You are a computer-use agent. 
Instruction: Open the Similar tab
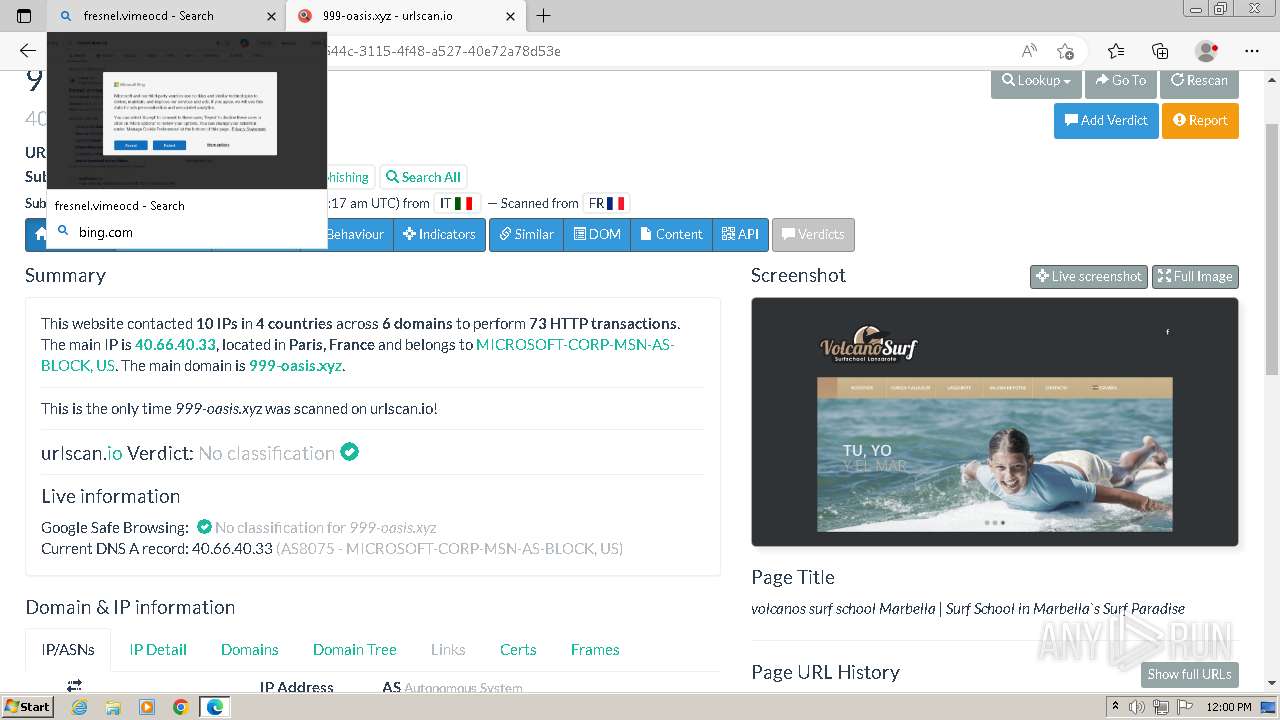point(526,234)
